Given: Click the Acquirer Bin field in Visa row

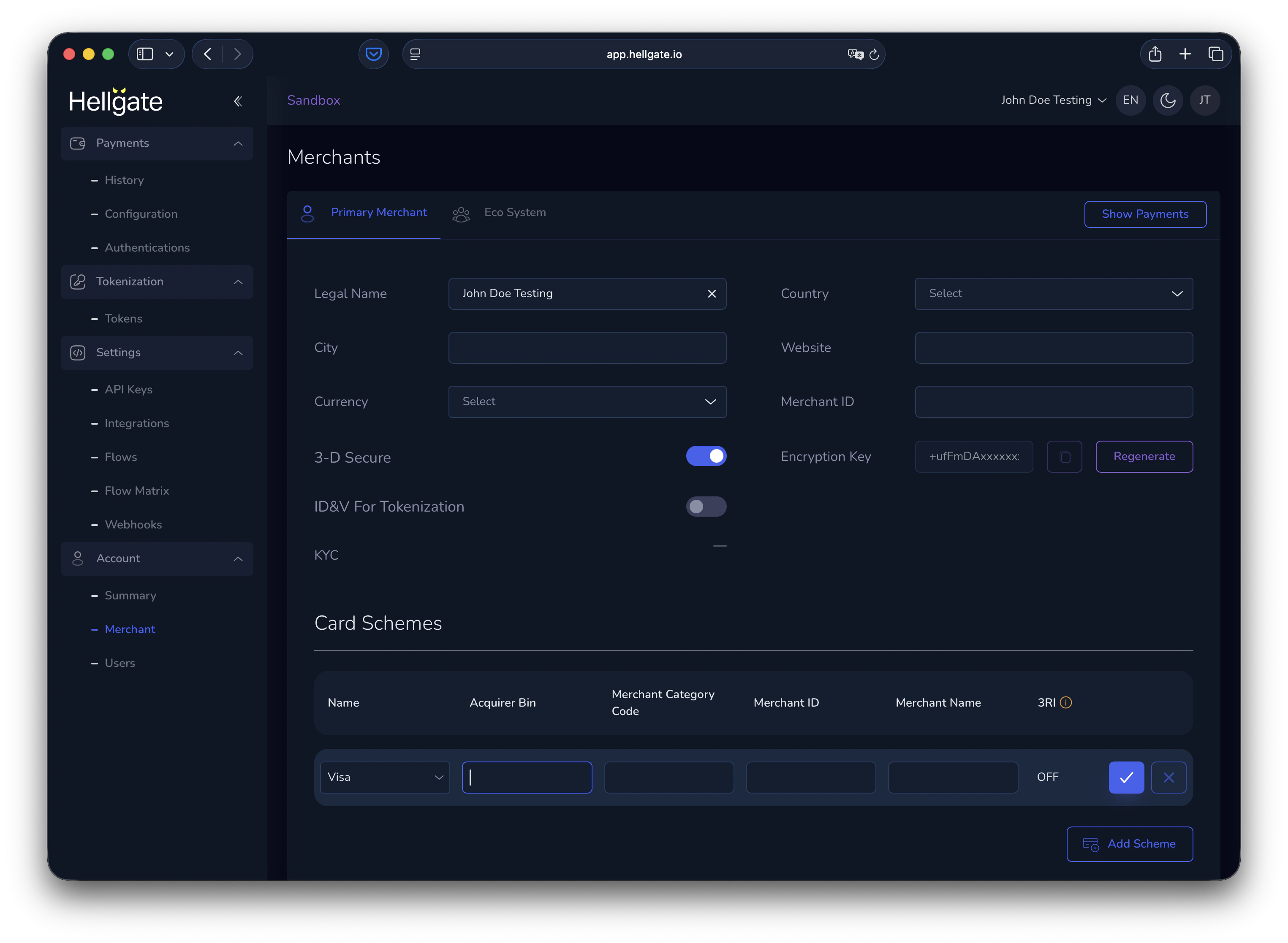Looking at the screenshot, I should pyautogui.click(x=527, y=777).
